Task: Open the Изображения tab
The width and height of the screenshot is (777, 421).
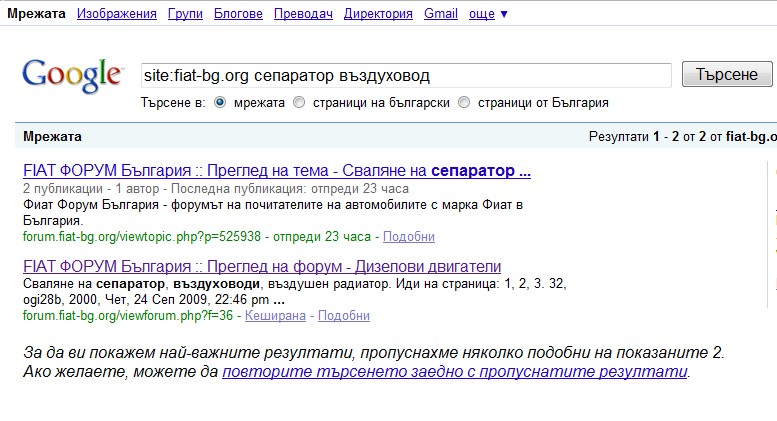Action: pos(116,14)
